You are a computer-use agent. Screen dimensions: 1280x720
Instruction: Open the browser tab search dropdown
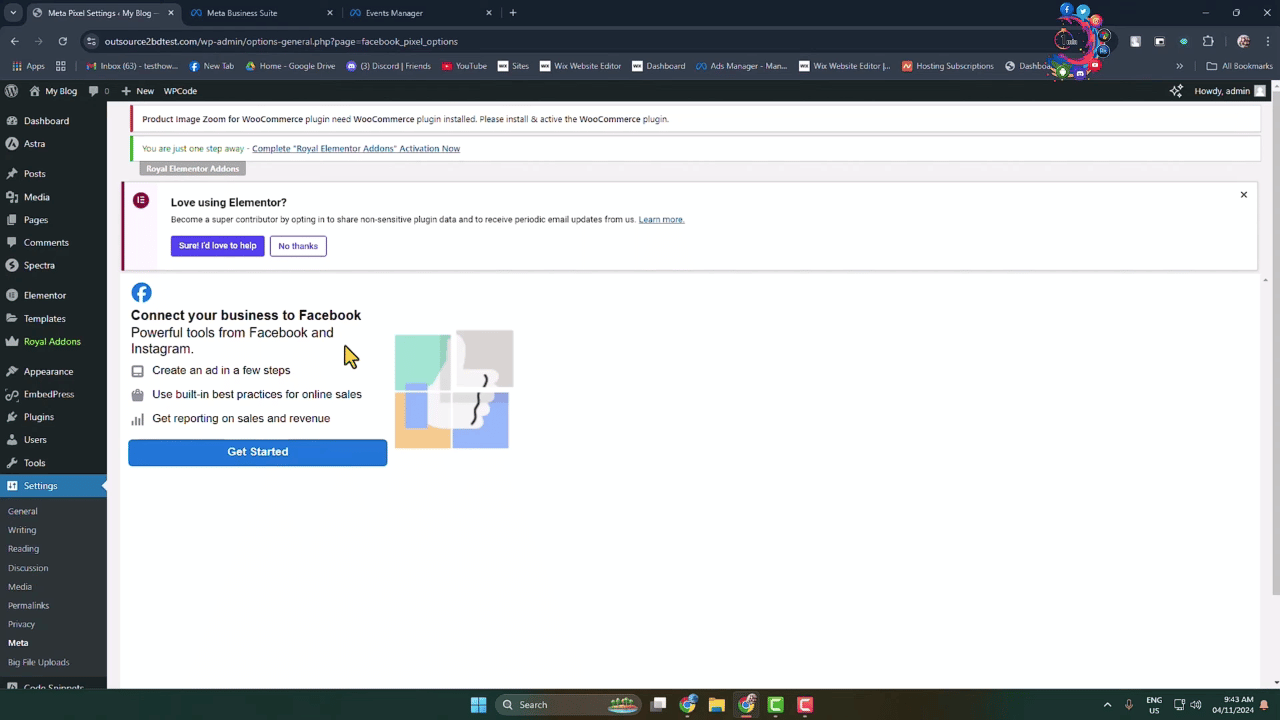13,13
